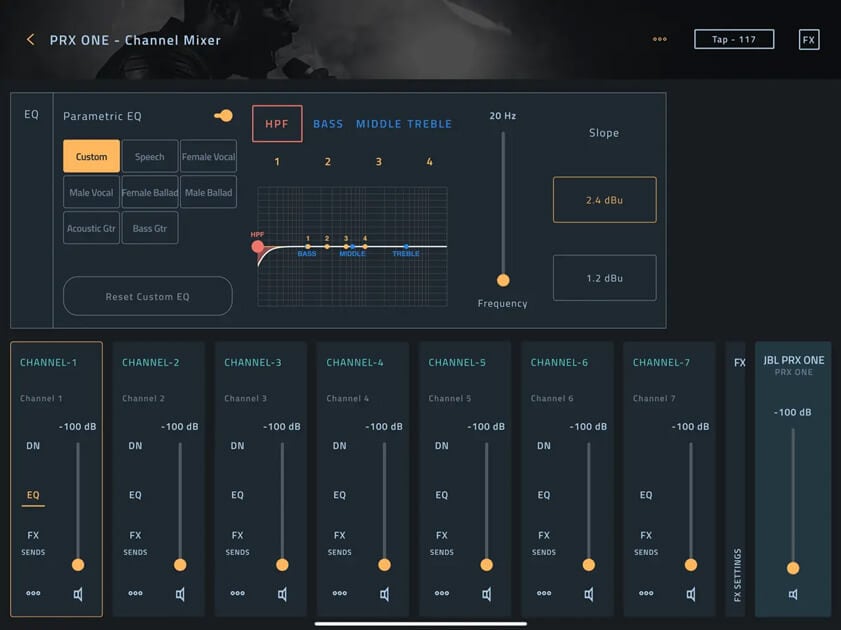Open FX Sends on Channel-2
841x630 pixels.
135,543
